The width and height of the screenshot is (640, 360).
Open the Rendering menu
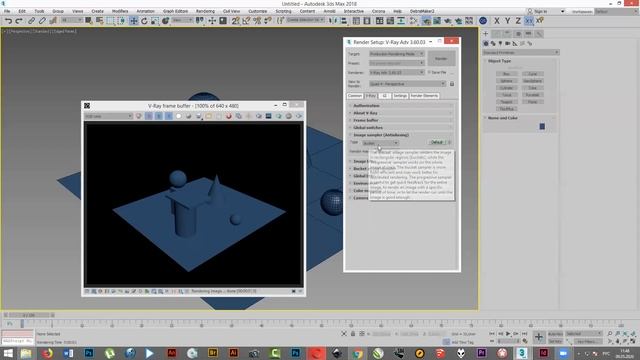(205, 11)
